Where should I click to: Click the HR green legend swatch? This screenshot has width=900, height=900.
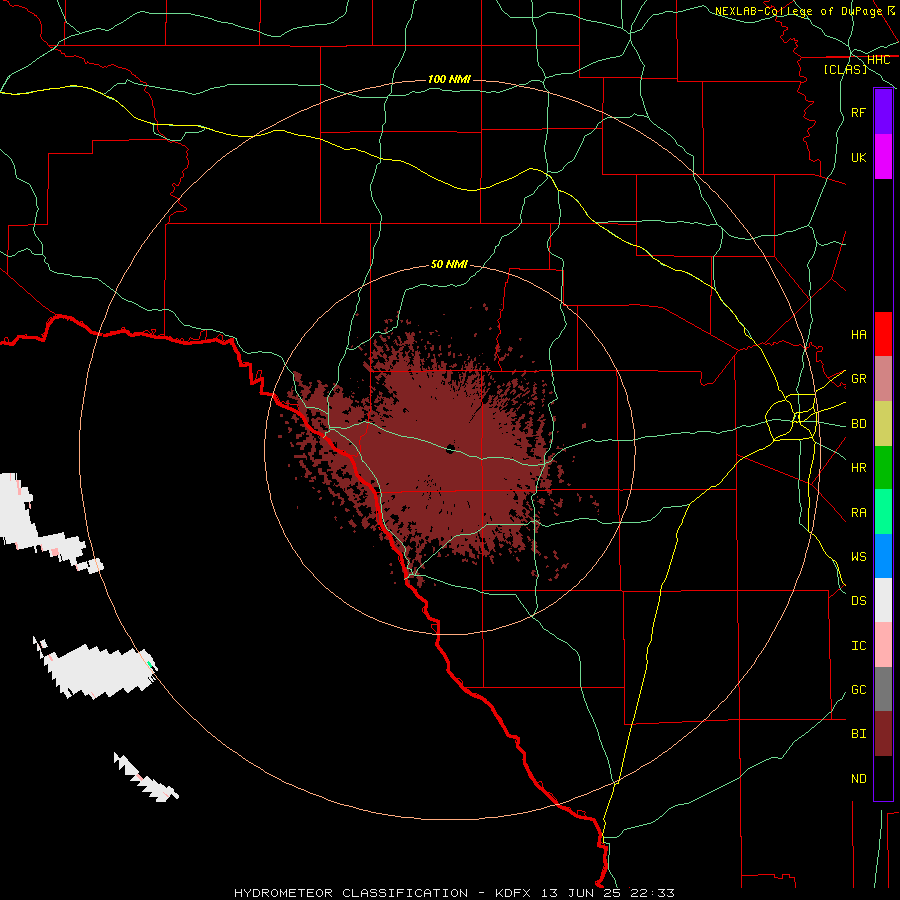[883, 468]
